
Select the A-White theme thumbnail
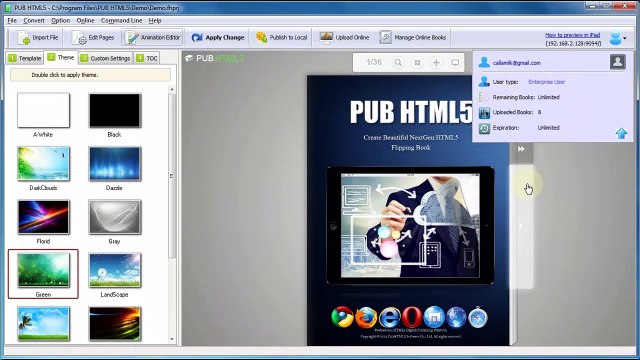43,110
